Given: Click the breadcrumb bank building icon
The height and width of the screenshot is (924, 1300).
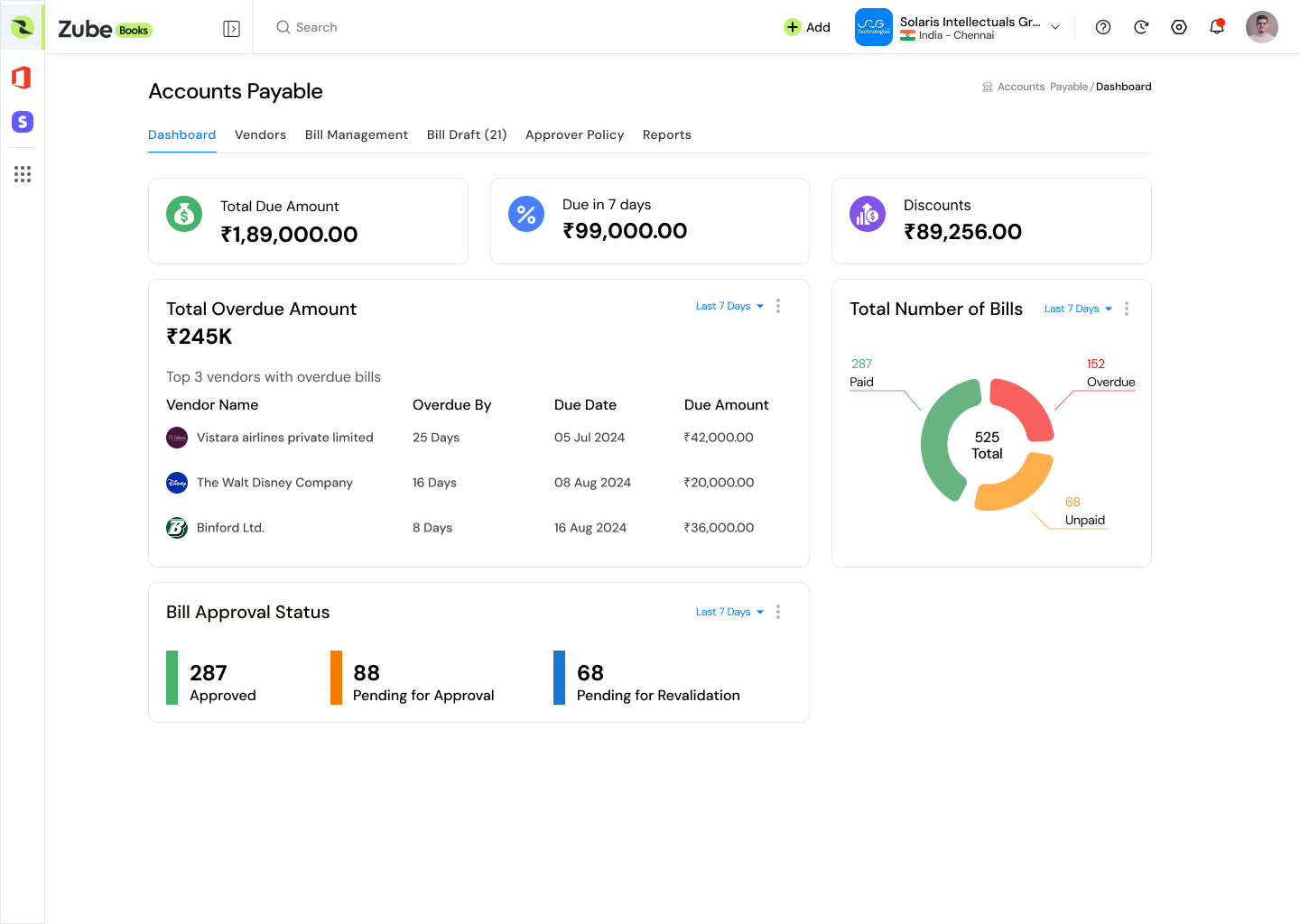Looking at the screenshot, I should tap(988, 87).
